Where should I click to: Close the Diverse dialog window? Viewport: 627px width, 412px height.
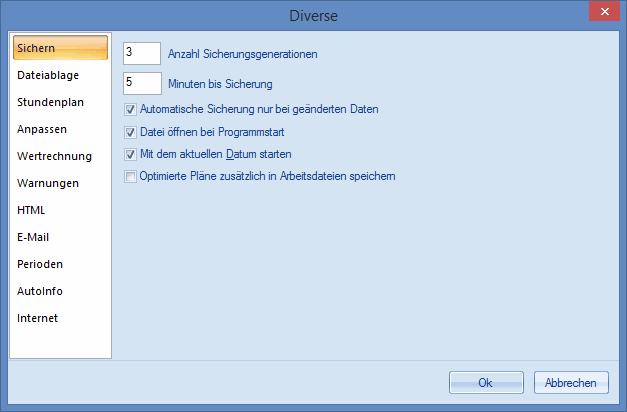(602, 13)
